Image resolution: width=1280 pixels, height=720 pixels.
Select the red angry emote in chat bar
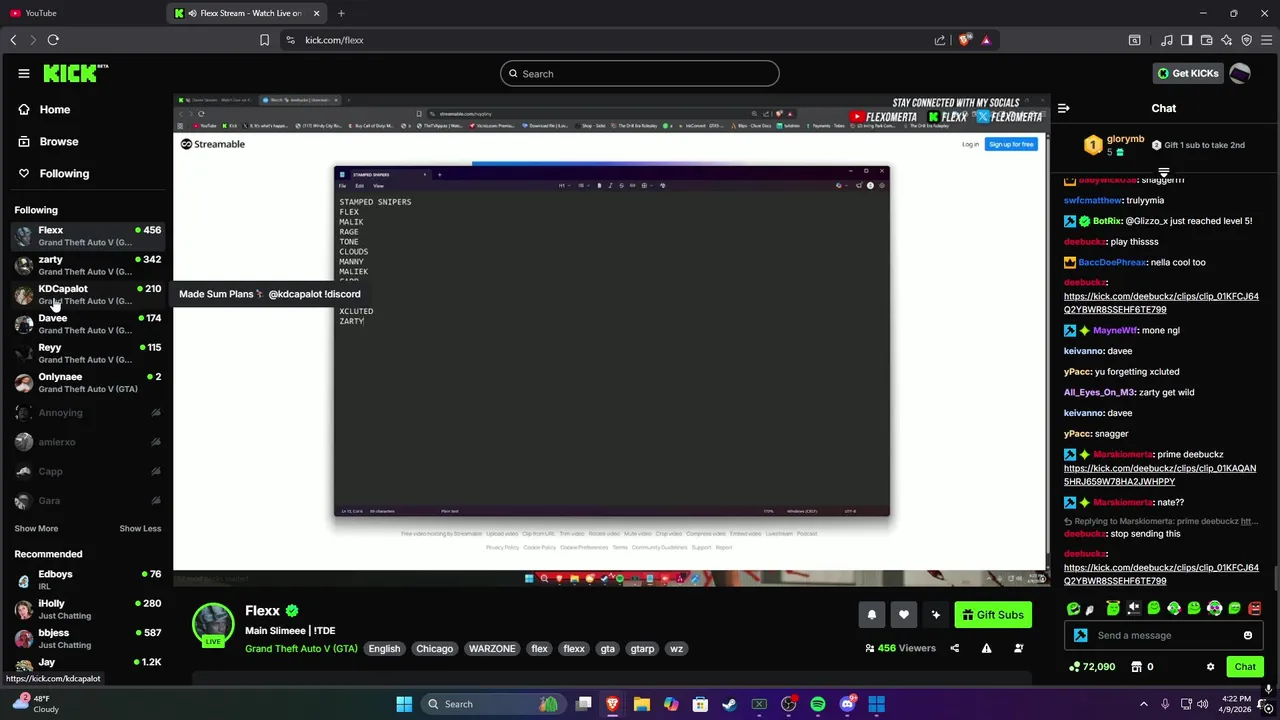click(x=1254, y=608)
